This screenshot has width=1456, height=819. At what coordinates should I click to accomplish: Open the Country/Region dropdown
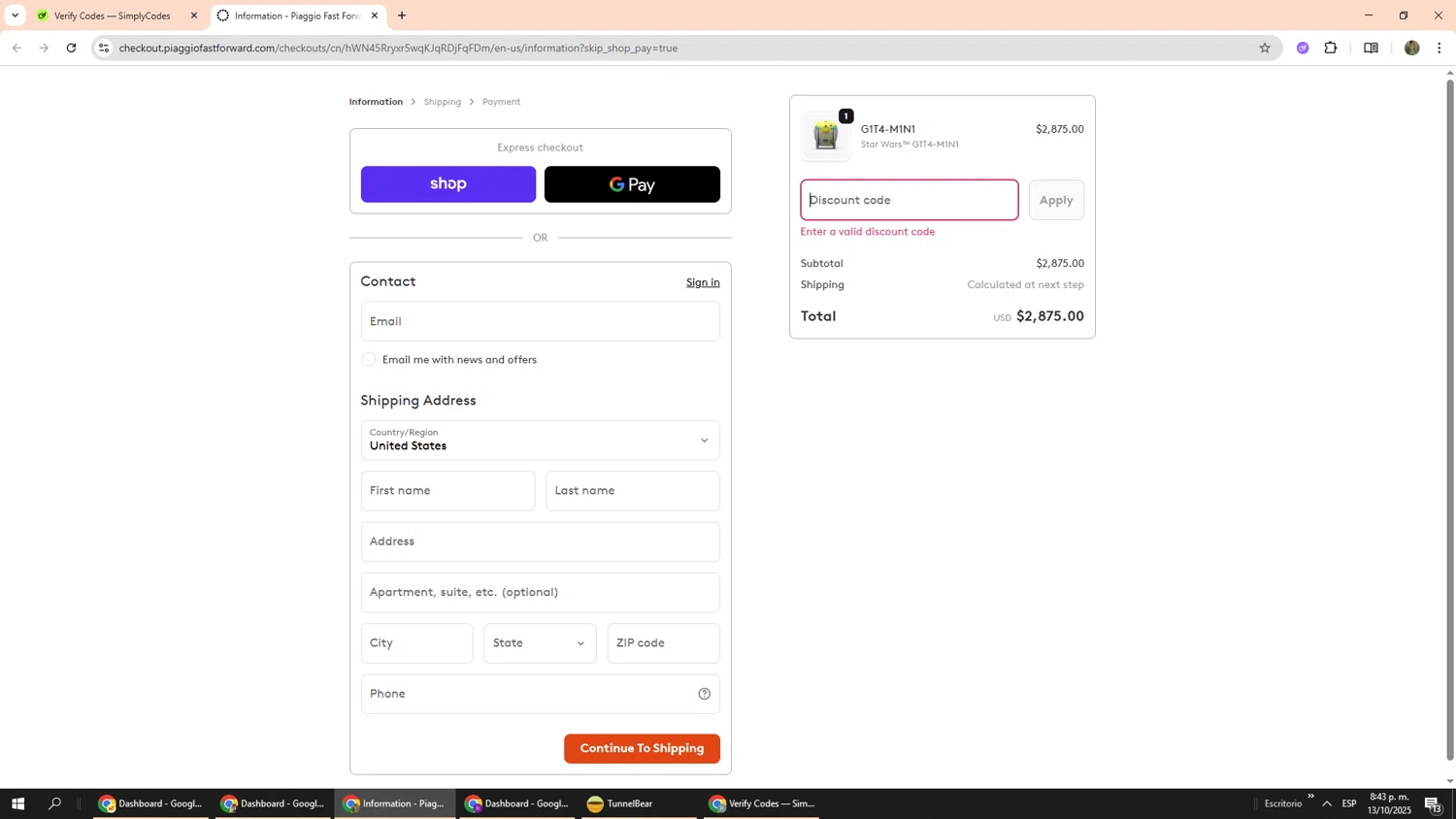pyautogui.click(x=540, y=441)
